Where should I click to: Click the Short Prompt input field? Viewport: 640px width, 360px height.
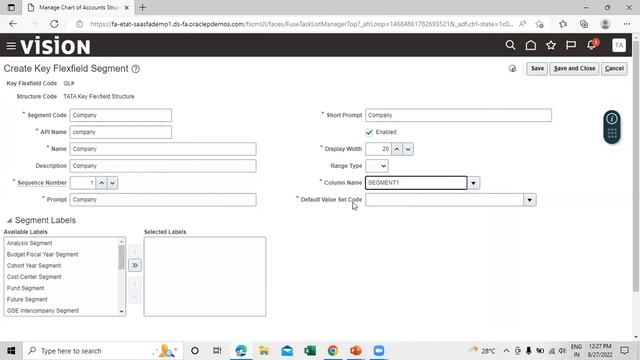click(x=458, y=115)
